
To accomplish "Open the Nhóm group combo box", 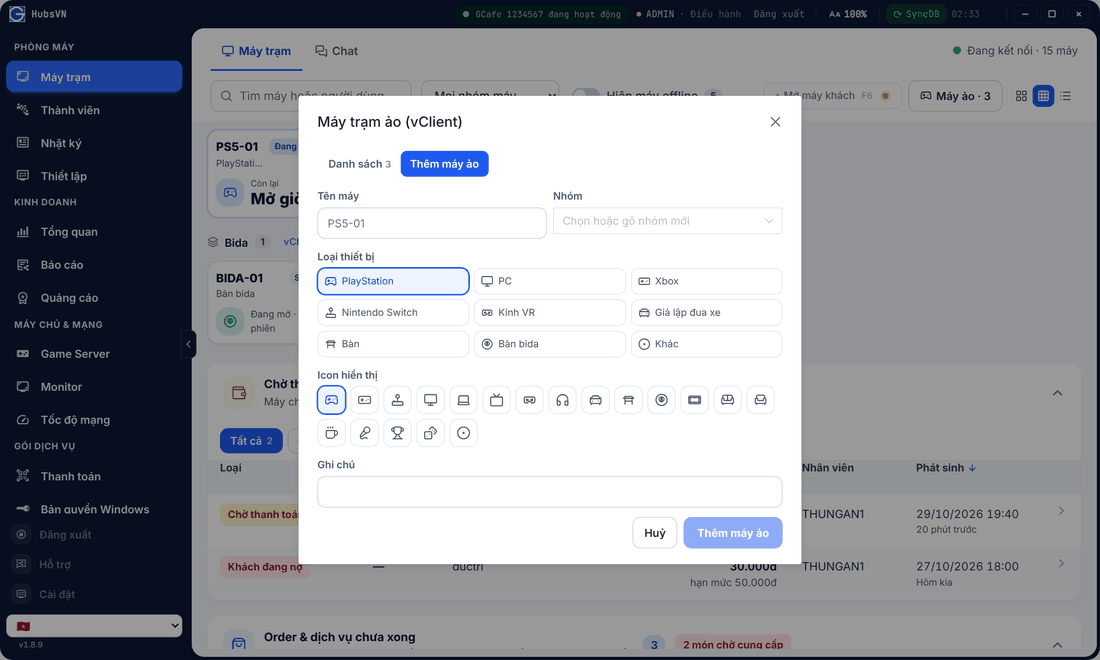I will pyautogui.click(x=668, y=221).
